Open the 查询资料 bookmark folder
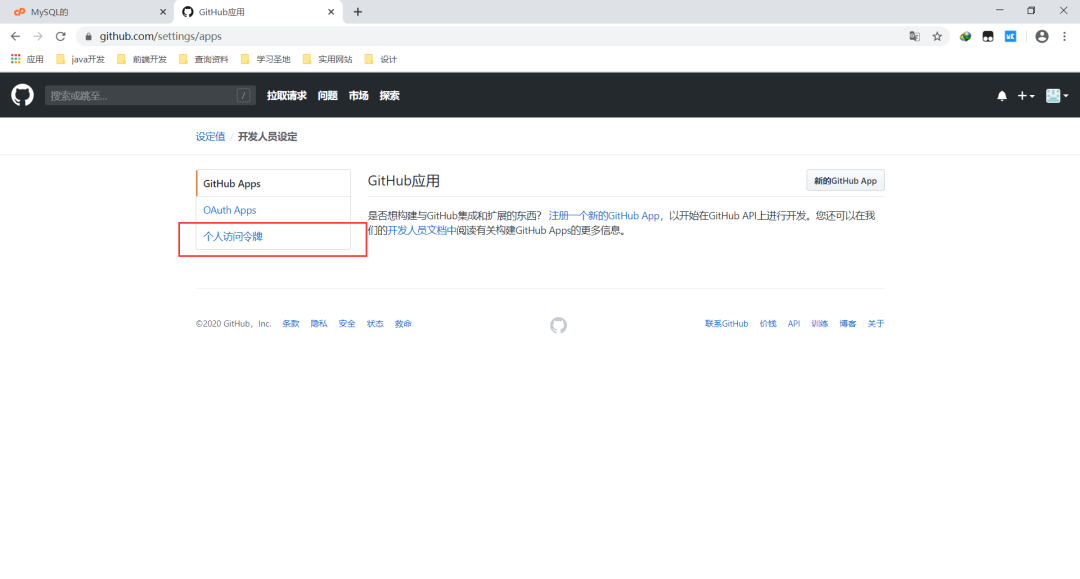 (204, 59)
